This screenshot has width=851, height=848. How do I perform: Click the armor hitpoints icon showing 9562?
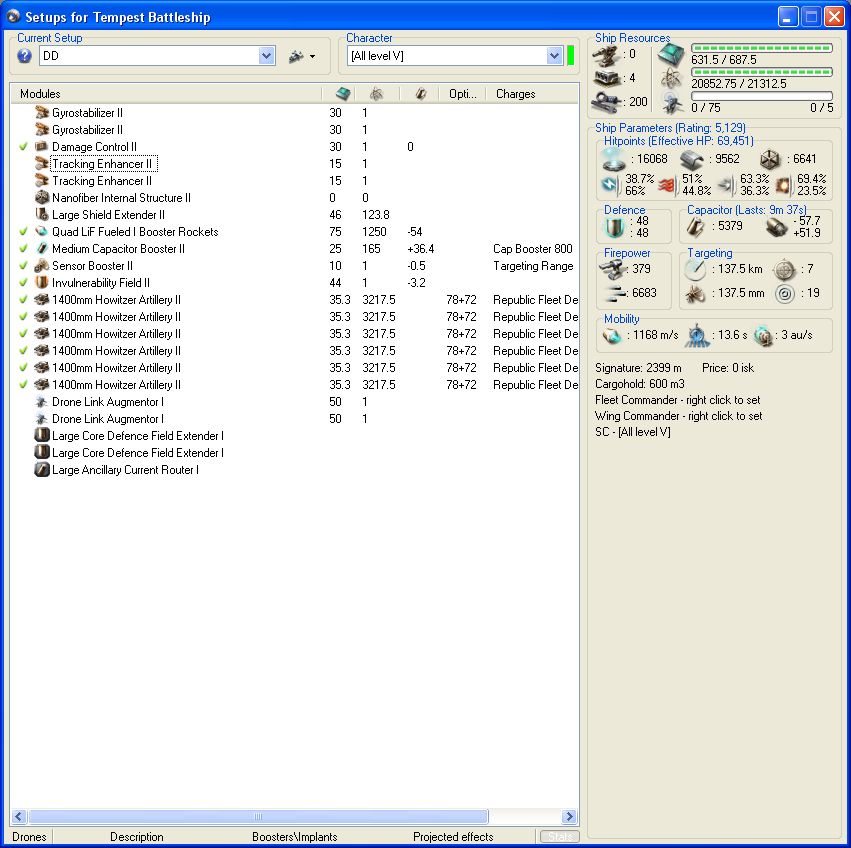pos(692,160)
